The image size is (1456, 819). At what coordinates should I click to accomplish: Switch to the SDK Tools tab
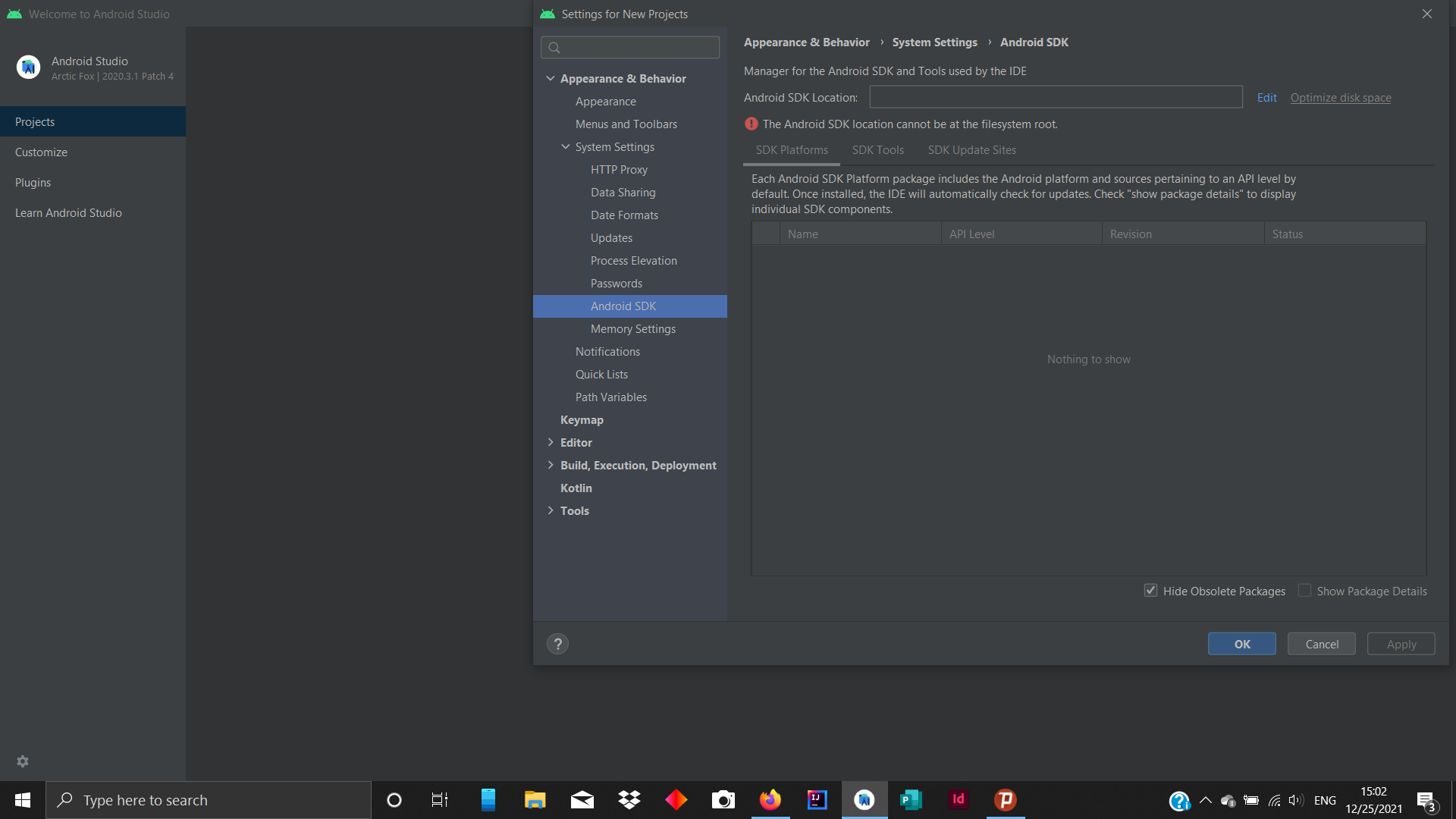pyautogui.click(x=878, y=150)
